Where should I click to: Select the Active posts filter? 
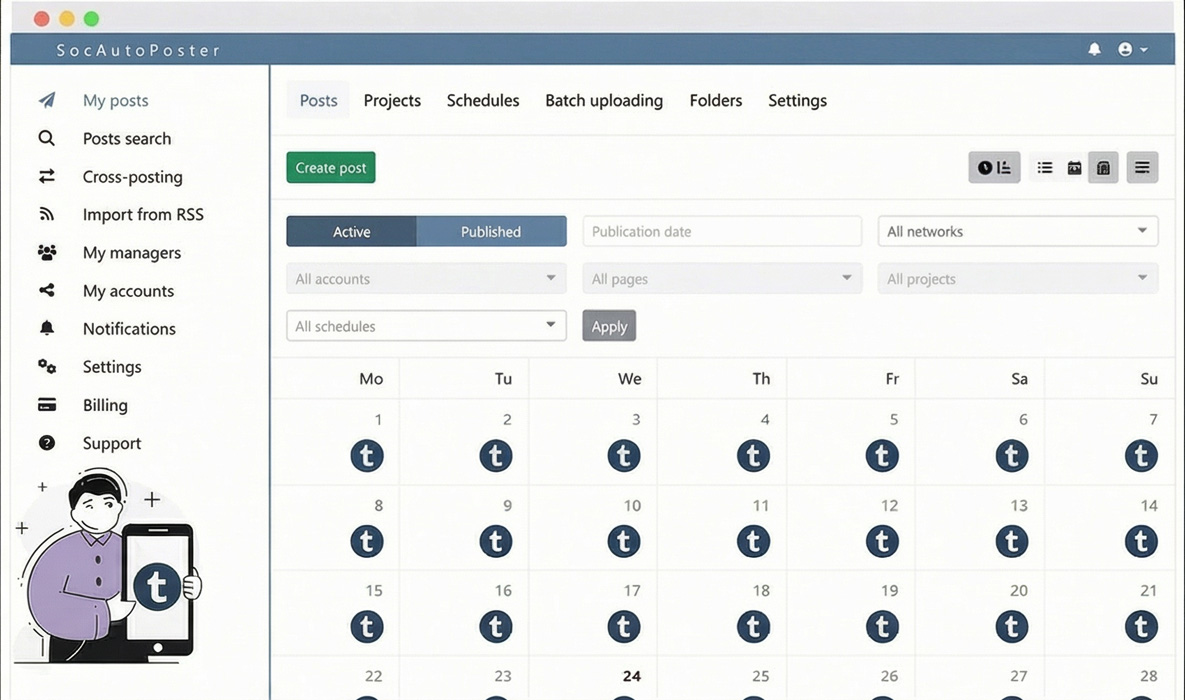click(351, 231)
